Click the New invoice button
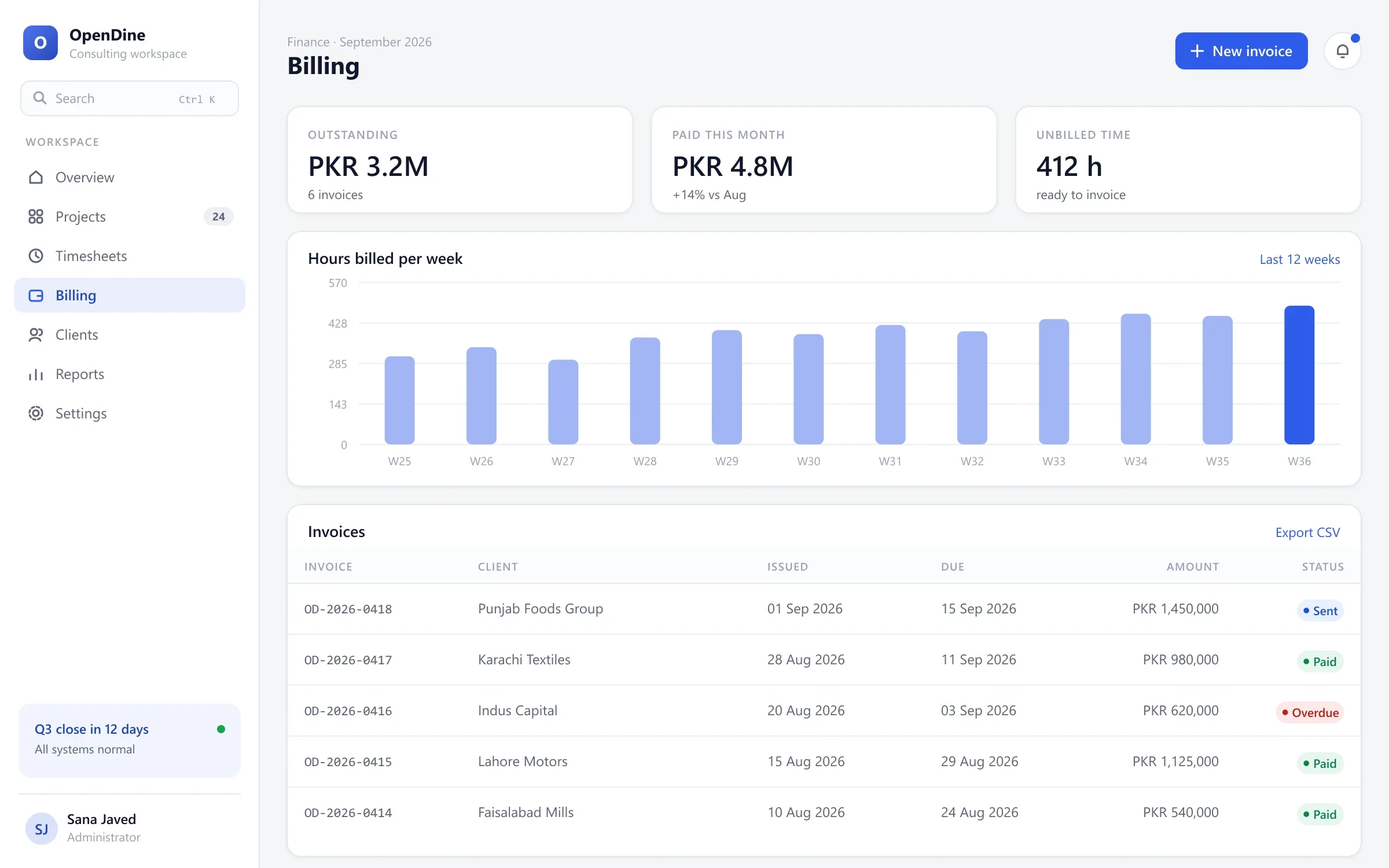1389x868 pixels. (x=1241, y=51)
